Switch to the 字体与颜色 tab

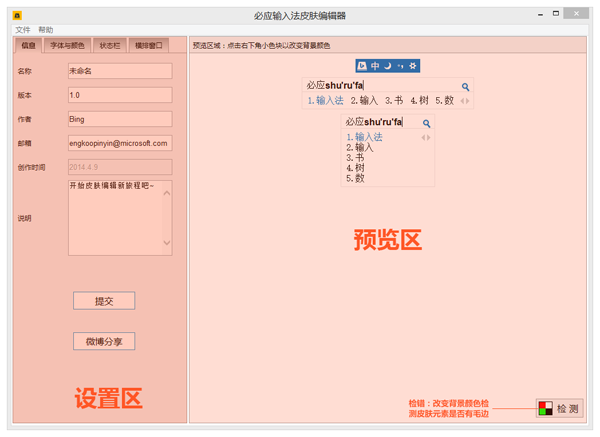click(x=68, y=46)
